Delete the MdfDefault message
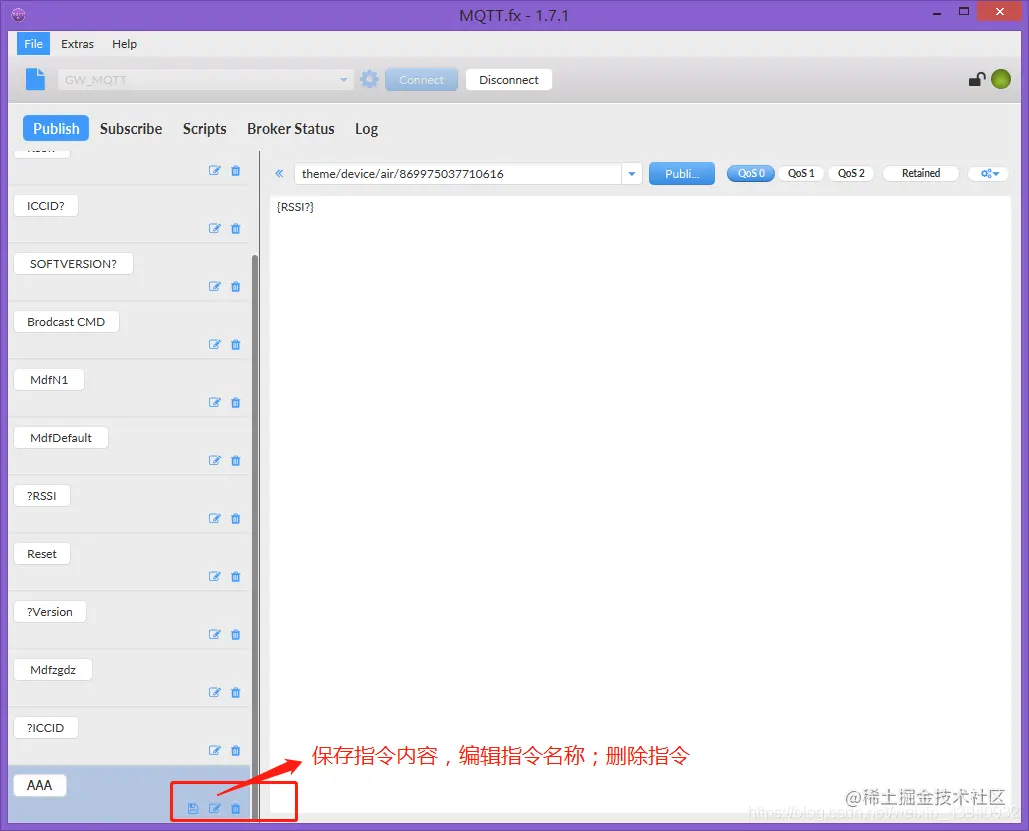The width and height of the screenshot is (1029, 831). (236, 460)
